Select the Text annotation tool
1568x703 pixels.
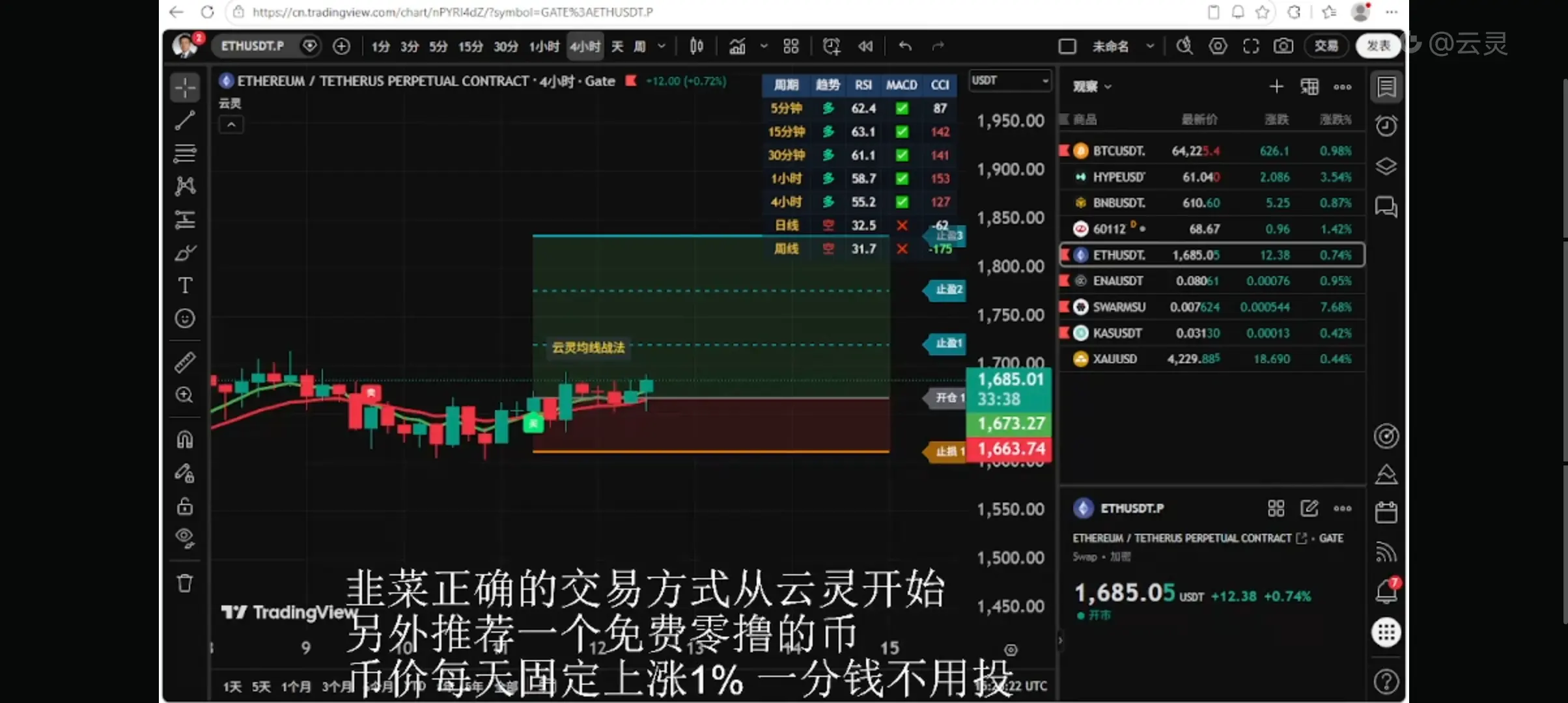pyautogui.click(x=185, y=286)
